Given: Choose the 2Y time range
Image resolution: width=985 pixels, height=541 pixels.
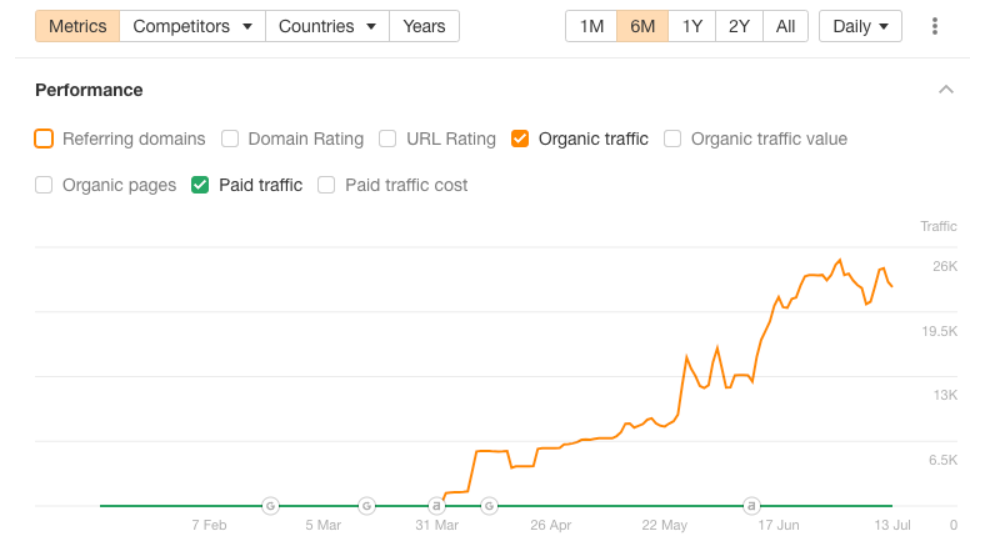Looking at the screenshot, I should click(x=739, y=26).
